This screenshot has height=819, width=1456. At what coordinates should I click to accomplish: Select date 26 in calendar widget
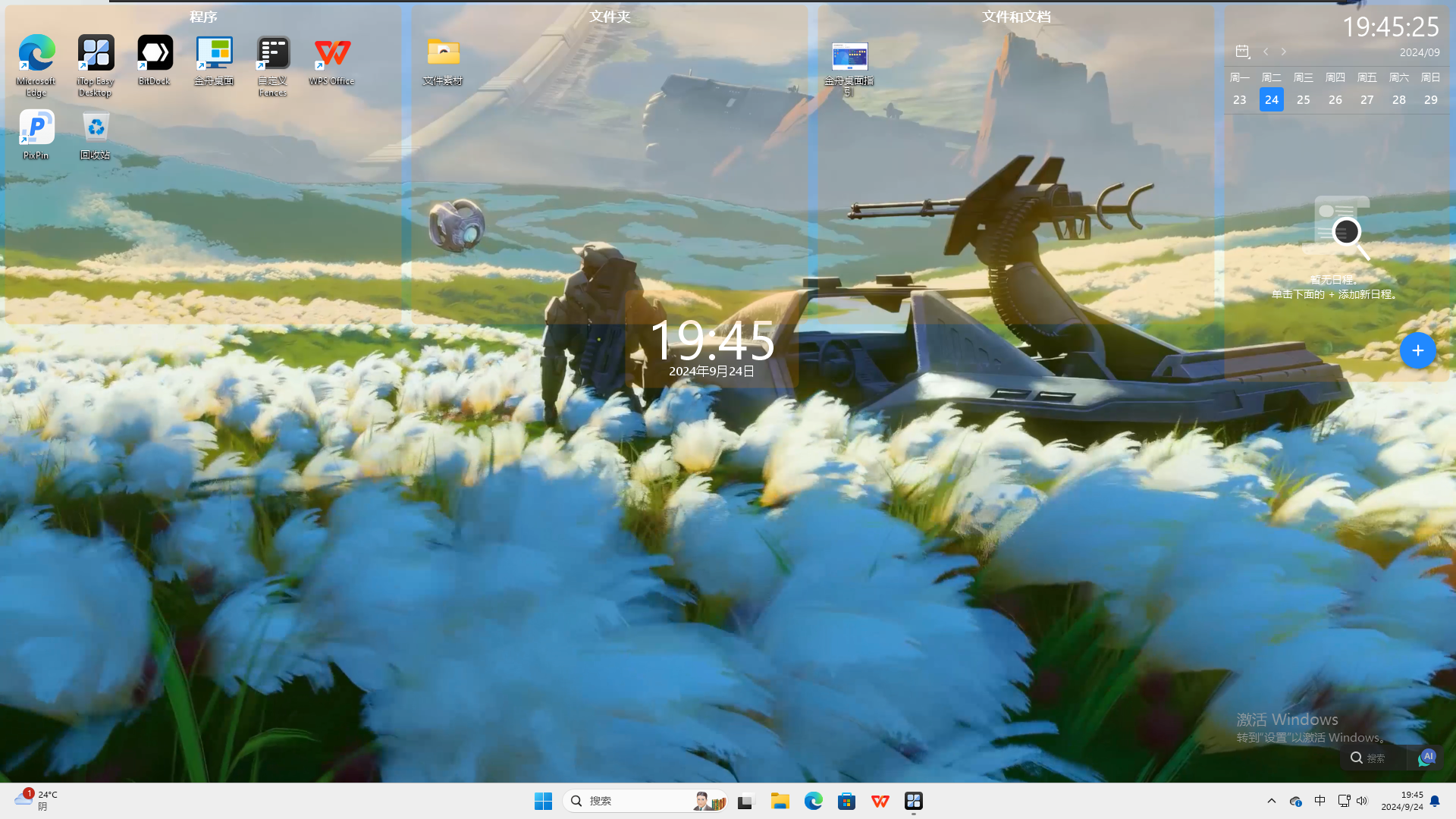[1335, 99]
